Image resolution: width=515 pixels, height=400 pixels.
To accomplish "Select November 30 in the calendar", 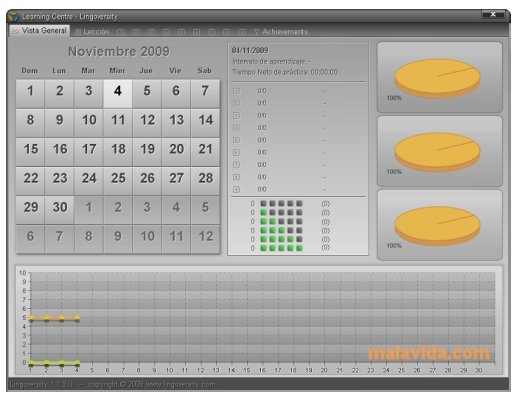I will [x=59, y=210].
